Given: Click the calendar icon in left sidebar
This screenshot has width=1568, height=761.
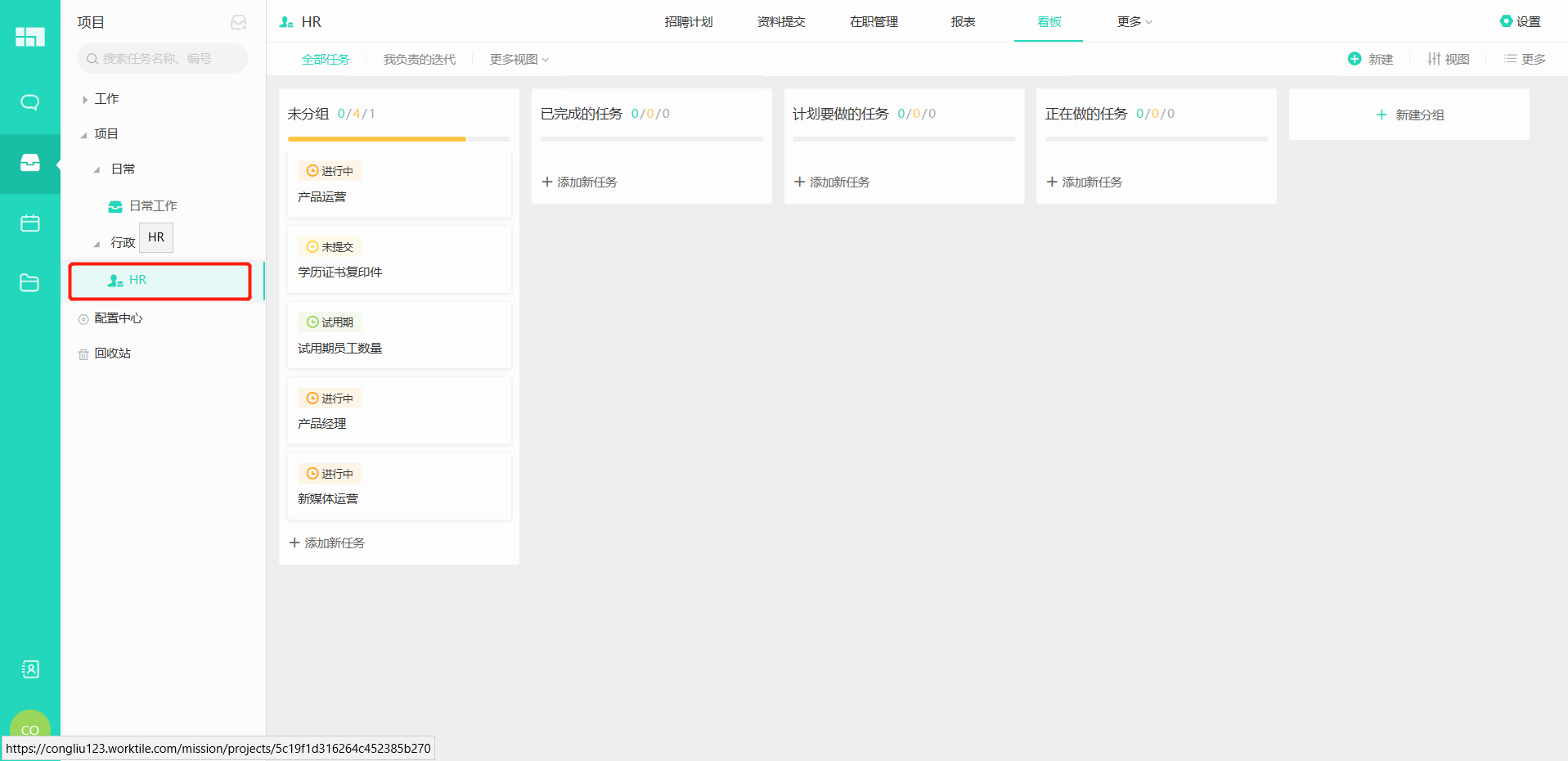Looking at the screenshot, I should click(29, 223).
